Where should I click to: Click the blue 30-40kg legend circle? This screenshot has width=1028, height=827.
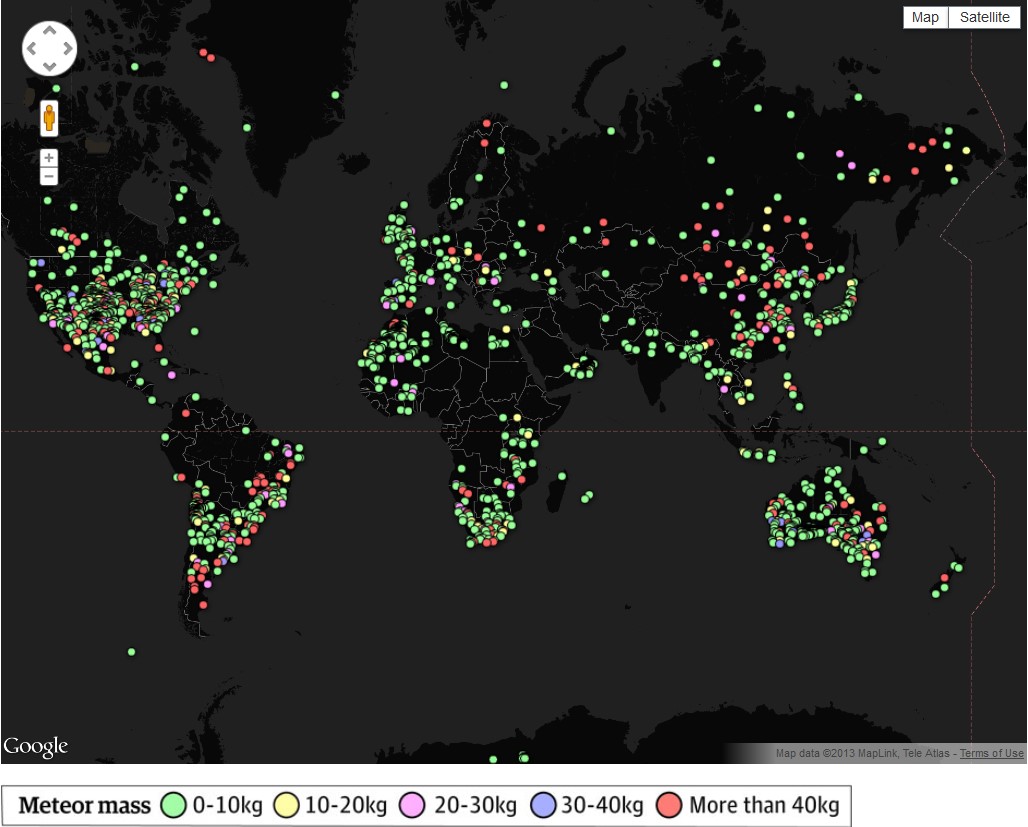coord(543,805)
